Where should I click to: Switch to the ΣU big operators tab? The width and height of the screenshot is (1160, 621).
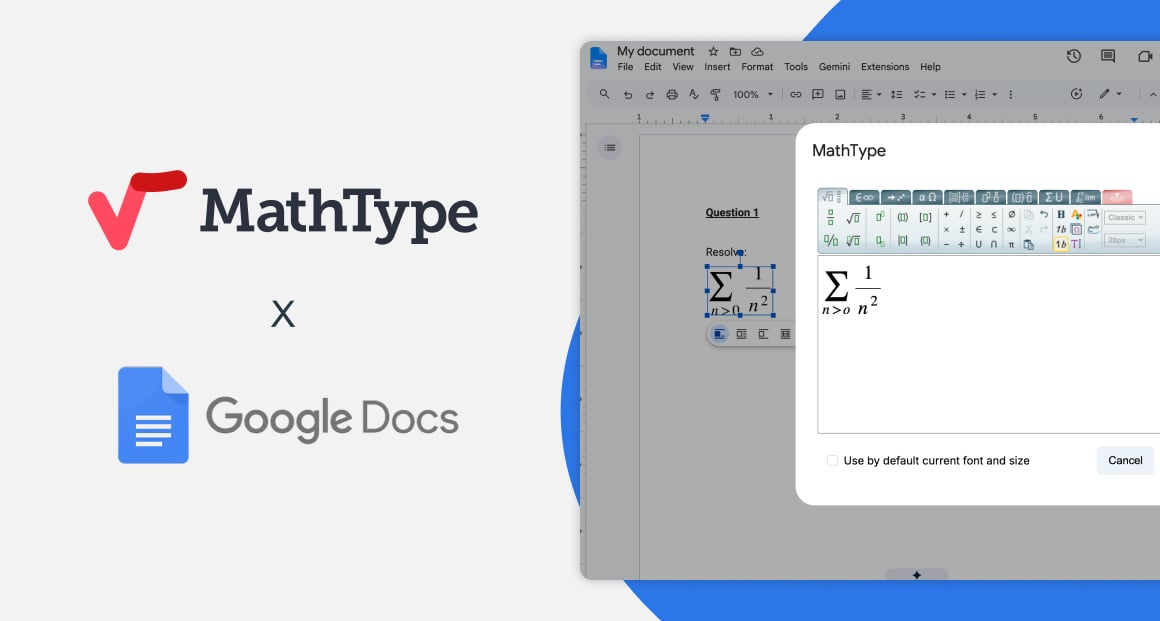[1053, 198]
